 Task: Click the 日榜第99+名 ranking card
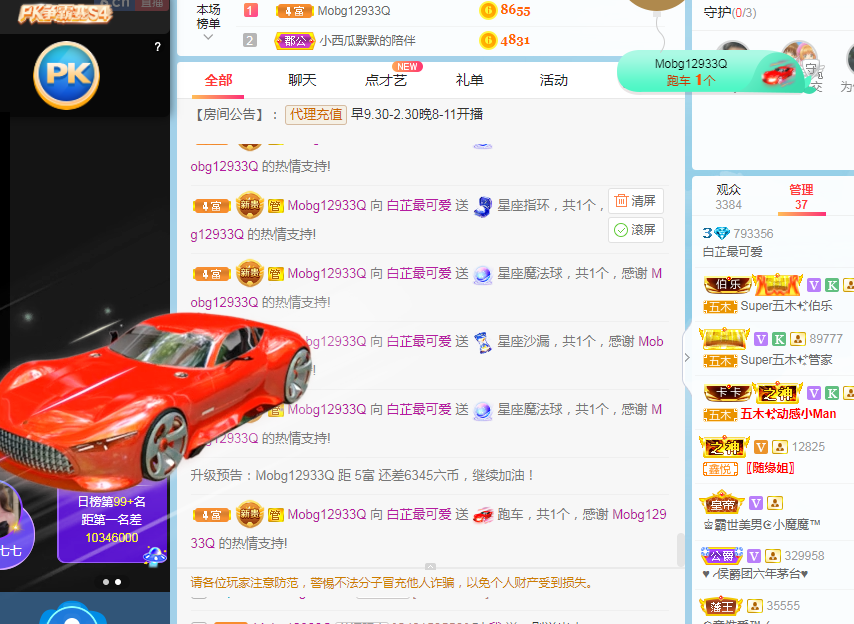click(x=112, y=520)
